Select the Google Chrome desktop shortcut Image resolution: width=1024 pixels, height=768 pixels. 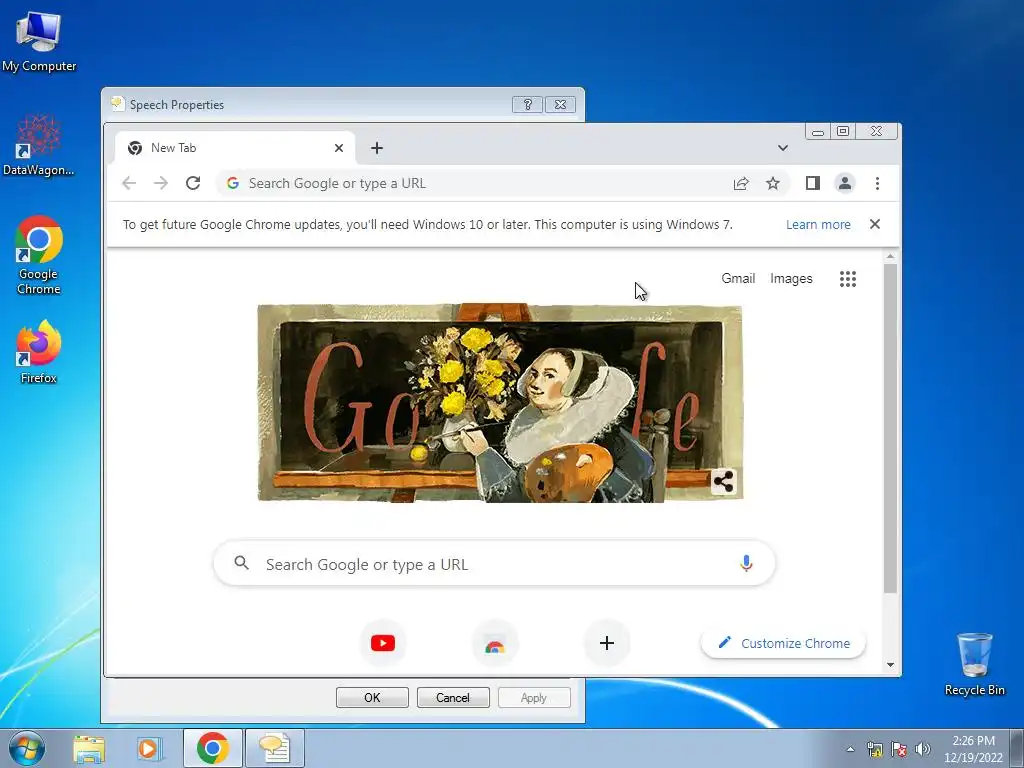(39, 255)
